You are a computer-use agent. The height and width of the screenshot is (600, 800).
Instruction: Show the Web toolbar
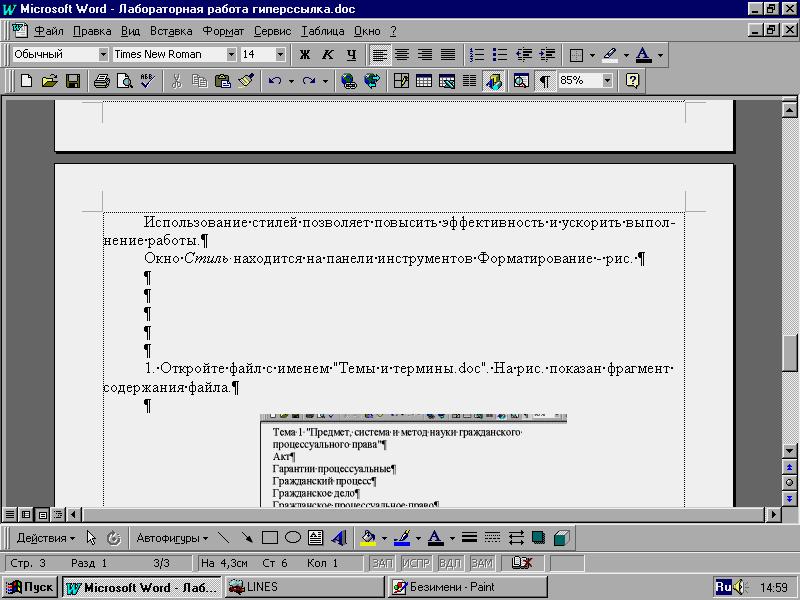click(372, 81)
